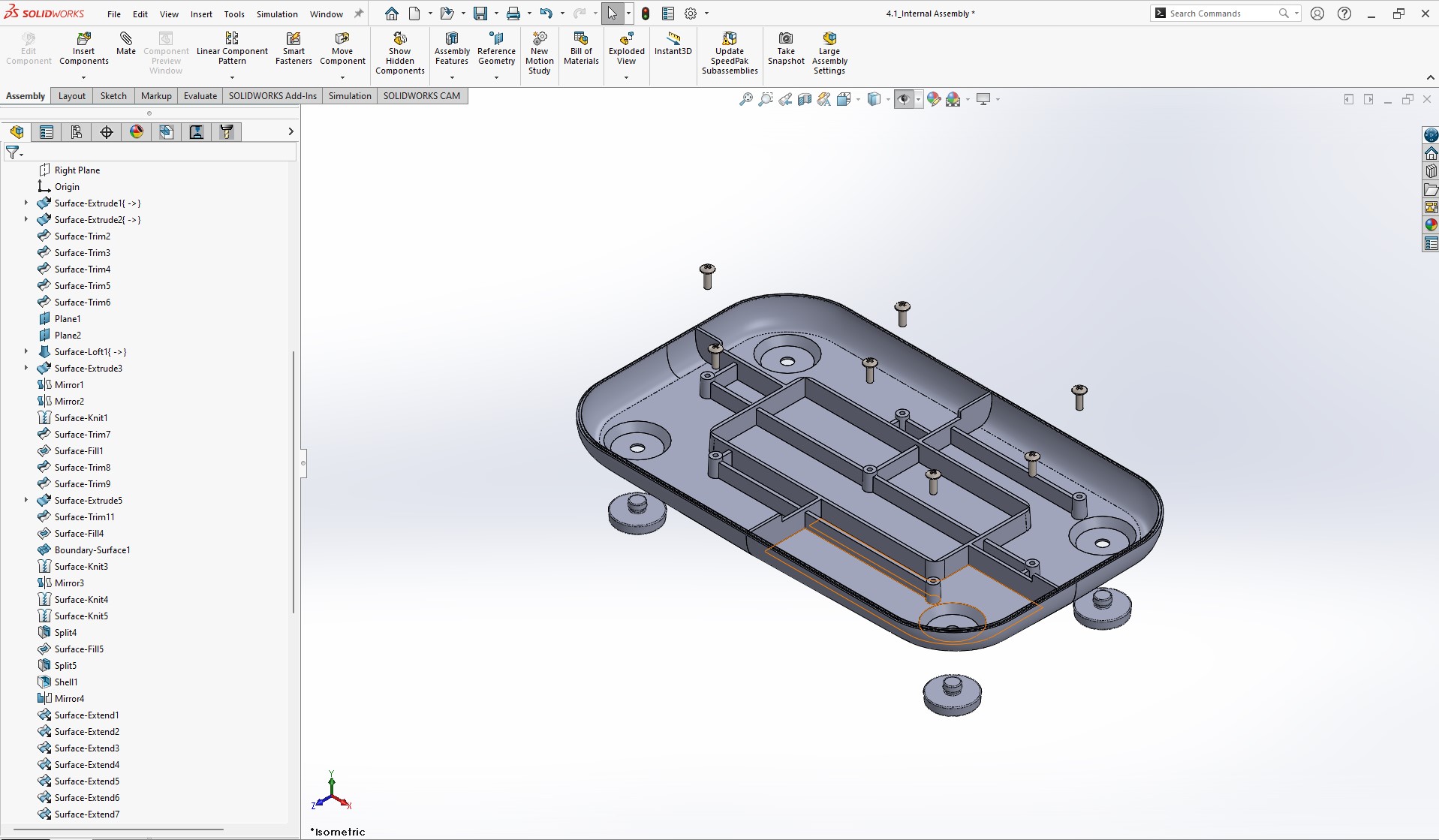Click the Edit Appearance color wheel icon
Image resolution: width=1439 pixels, height=840 pixels.
coord(934,99)
